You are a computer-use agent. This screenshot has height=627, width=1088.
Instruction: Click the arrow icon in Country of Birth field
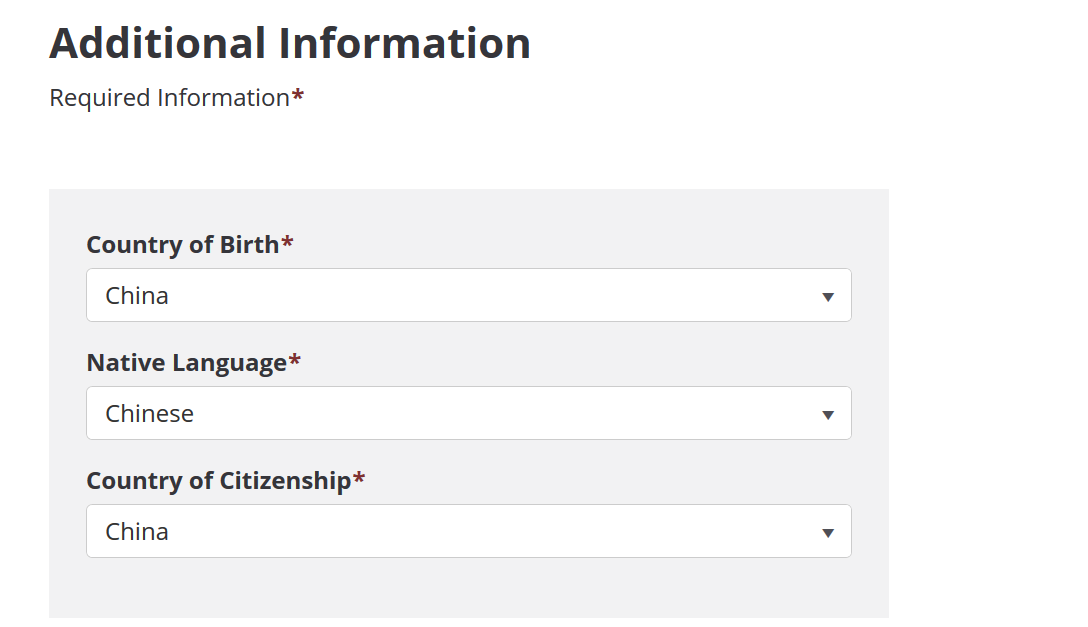click(827, 297)
